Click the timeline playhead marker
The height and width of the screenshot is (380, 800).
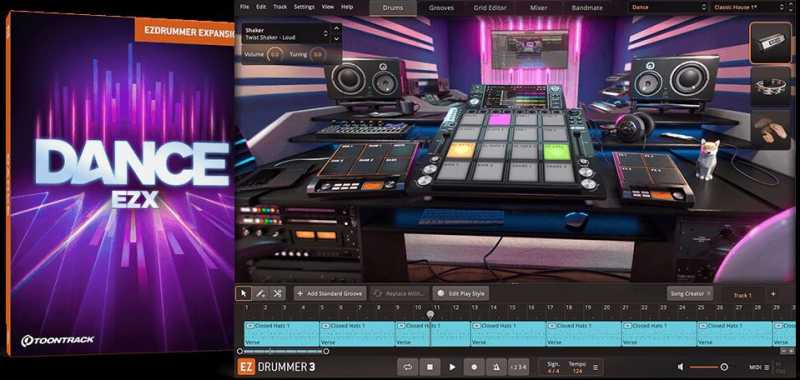(x=430, y=314)
